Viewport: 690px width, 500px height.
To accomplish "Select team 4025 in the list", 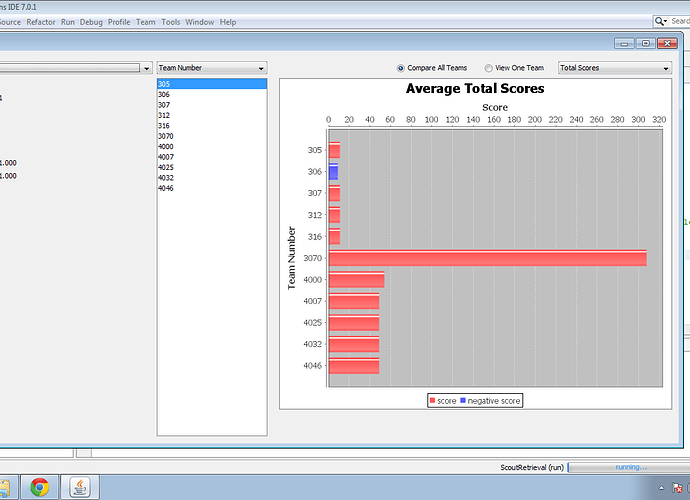I will [x=212, y=167].
